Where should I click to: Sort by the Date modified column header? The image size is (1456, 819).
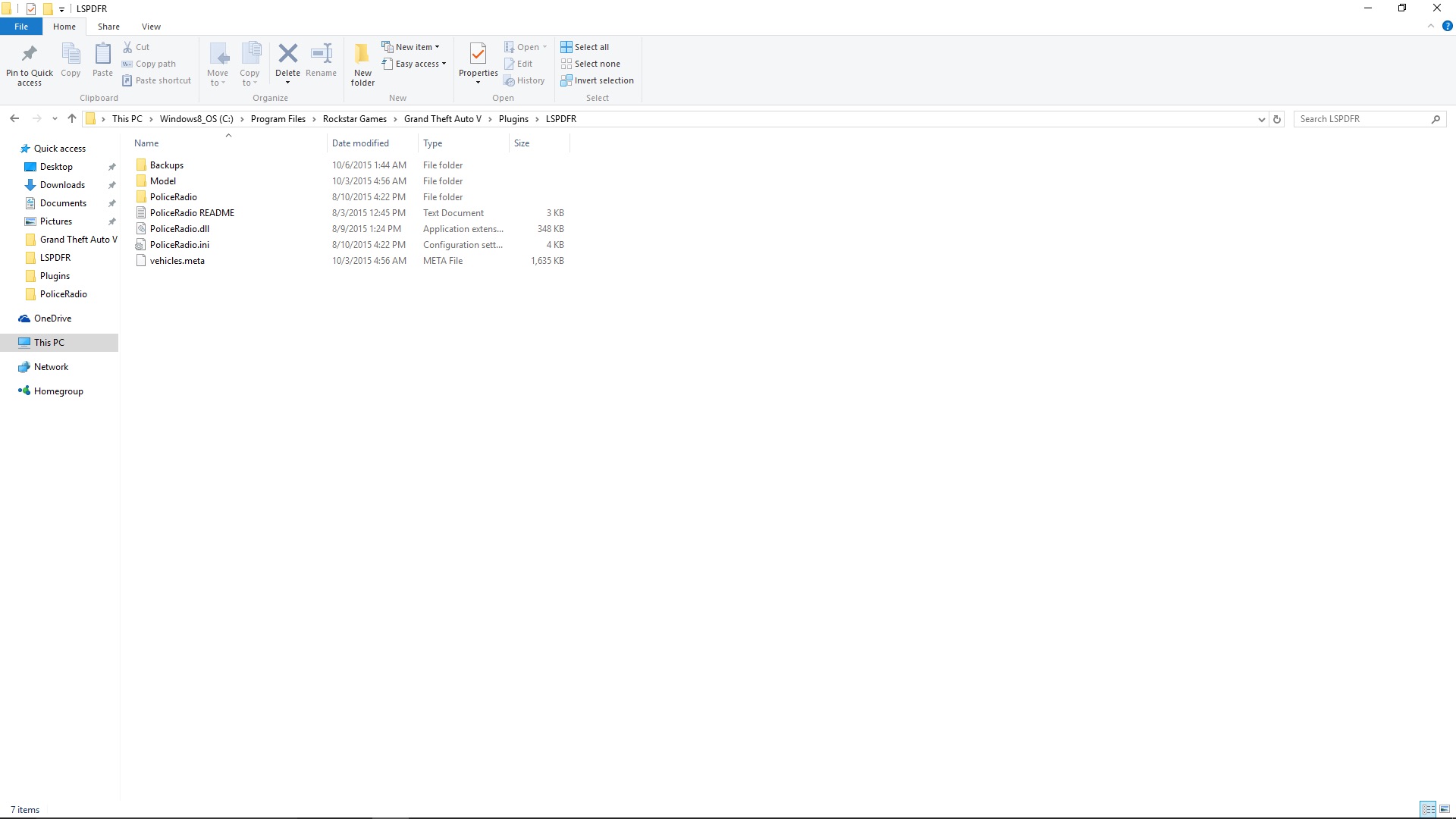pos(360,143)
